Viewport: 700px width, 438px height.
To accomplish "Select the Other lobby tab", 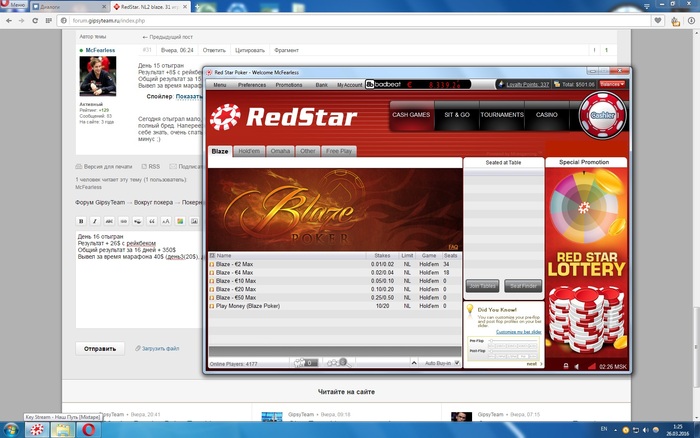I will 308,151.
